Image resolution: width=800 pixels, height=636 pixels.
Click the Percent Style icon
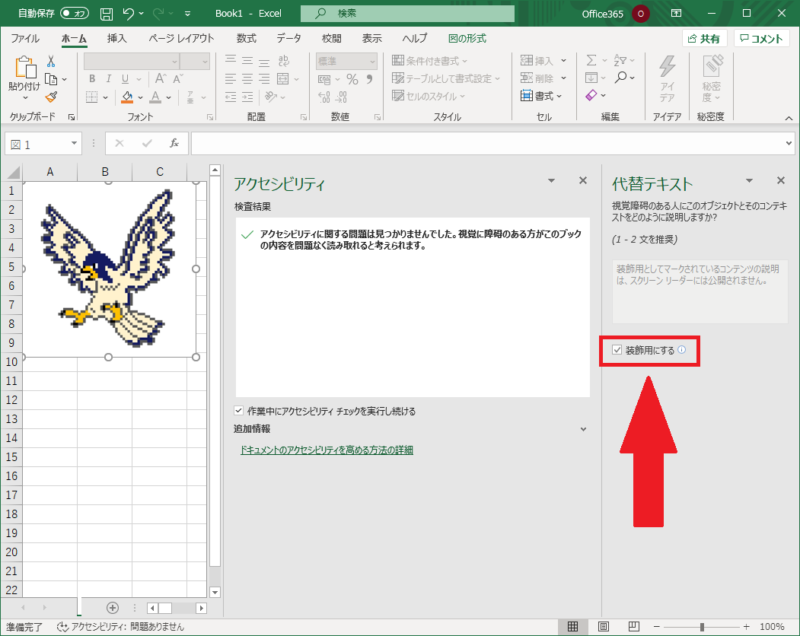click(352, 79)
